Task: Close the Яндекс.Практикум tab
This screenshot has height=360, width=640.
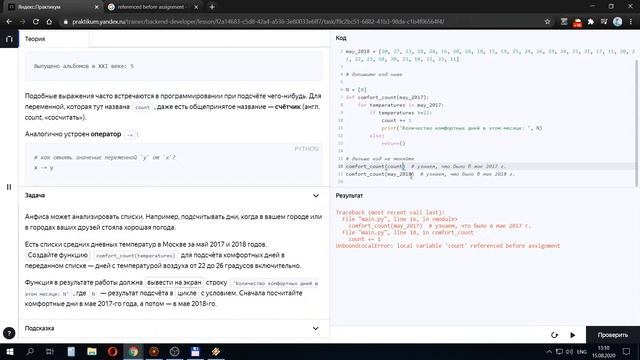Action: (x=96, y=7)
